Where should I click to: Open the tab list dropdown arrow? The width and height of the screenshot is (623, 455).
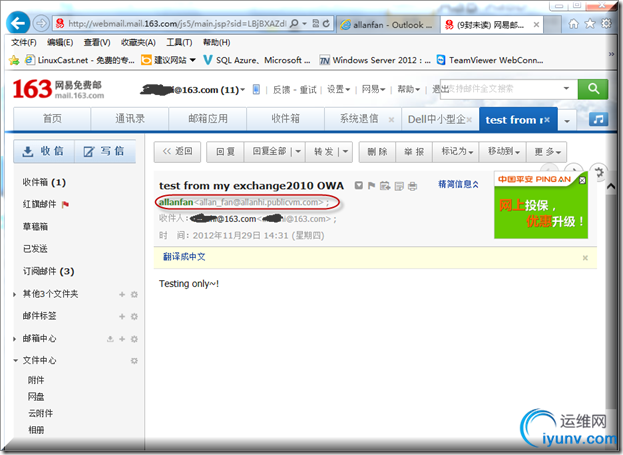tap(567, 120)
